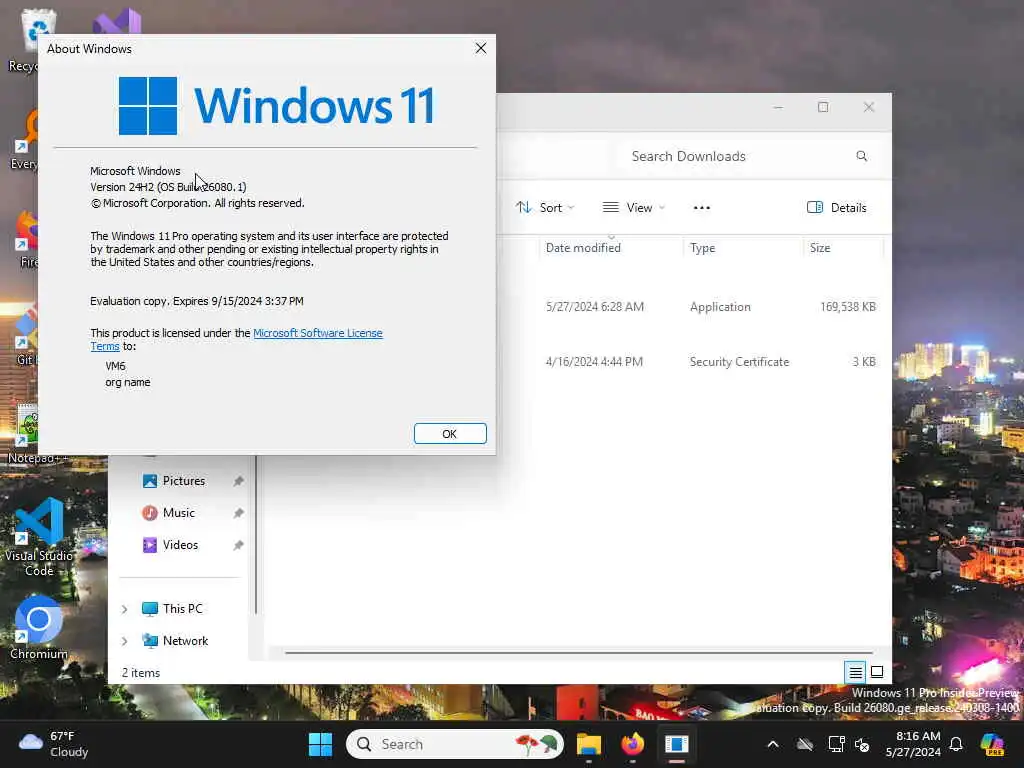Minimize the File Explorer window
1024x768 pixels.
pos(778,107)
